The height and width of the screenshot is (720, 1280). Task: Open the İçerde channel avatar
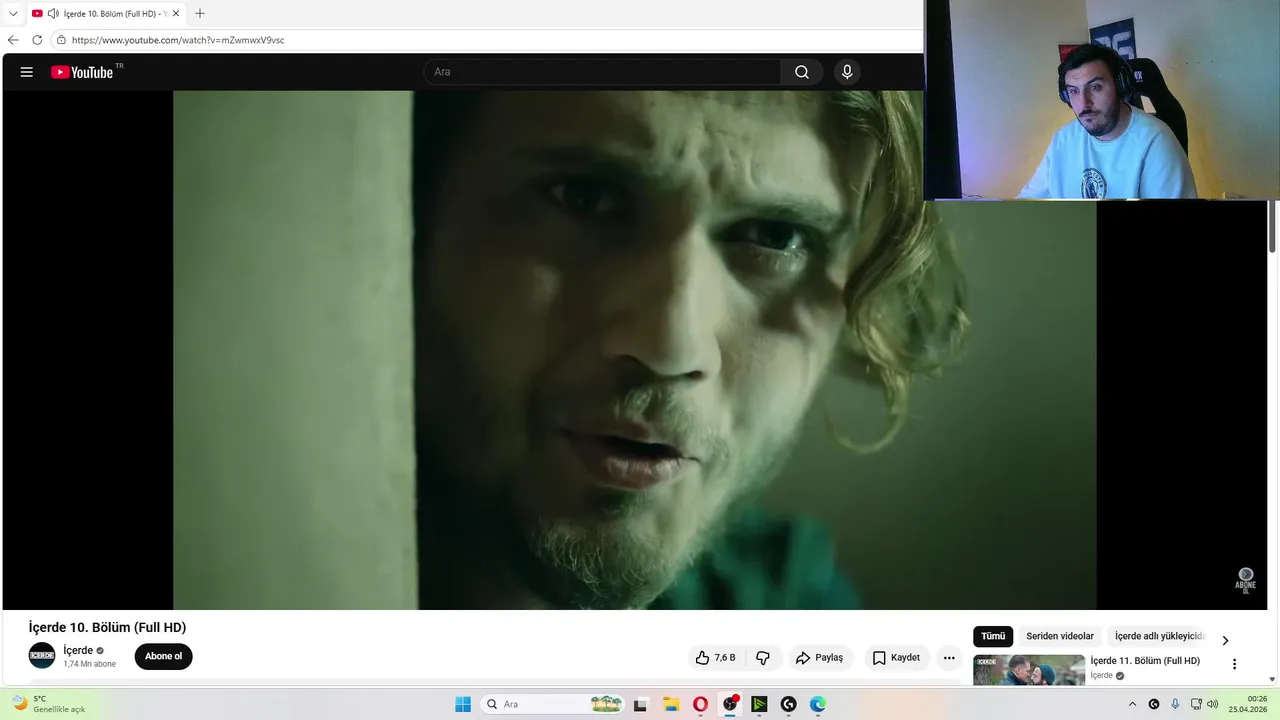coord(42,656)
